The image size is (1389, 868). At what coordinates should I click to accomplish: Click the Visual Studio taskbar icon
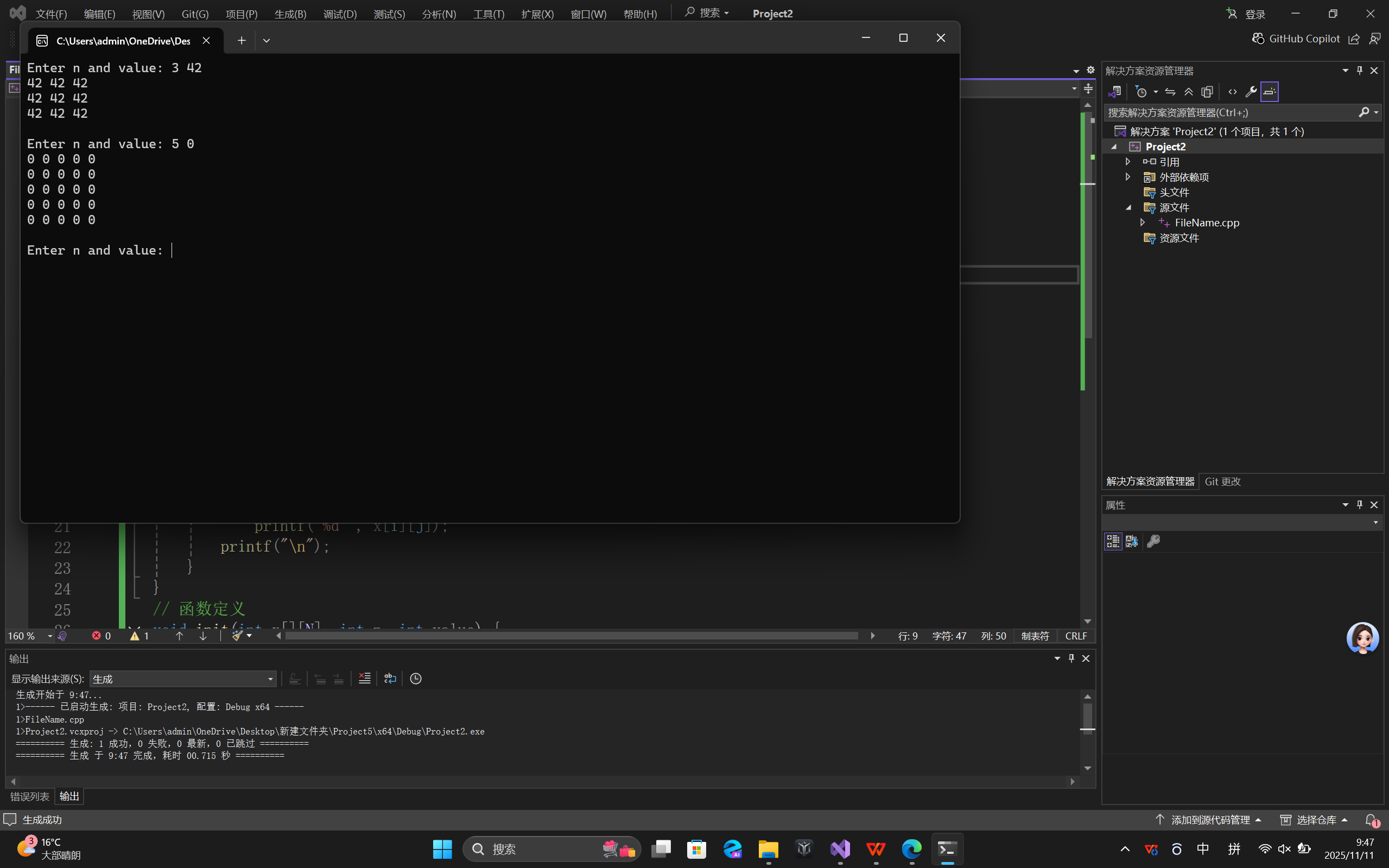tap(840, 848)
